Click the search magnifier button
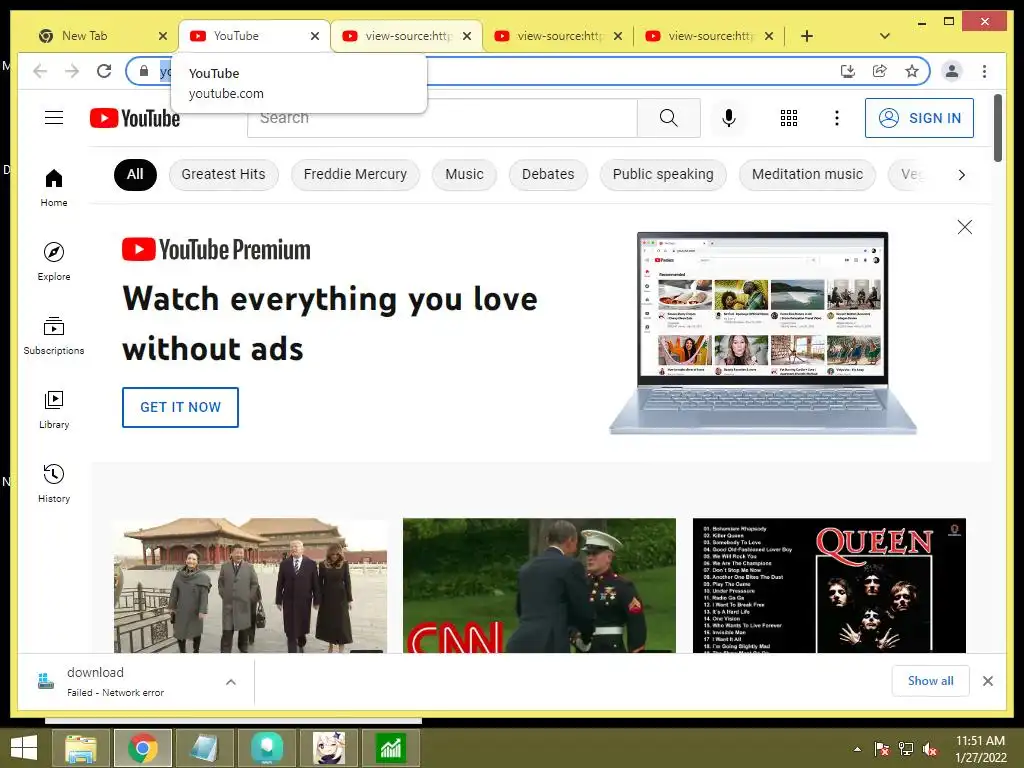This screenshot has height=768, width=1024. [668, 118]
